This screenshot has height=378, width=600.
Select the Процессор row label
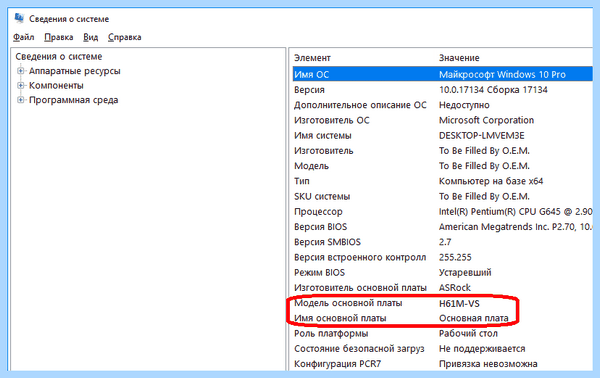pos(318,212)
